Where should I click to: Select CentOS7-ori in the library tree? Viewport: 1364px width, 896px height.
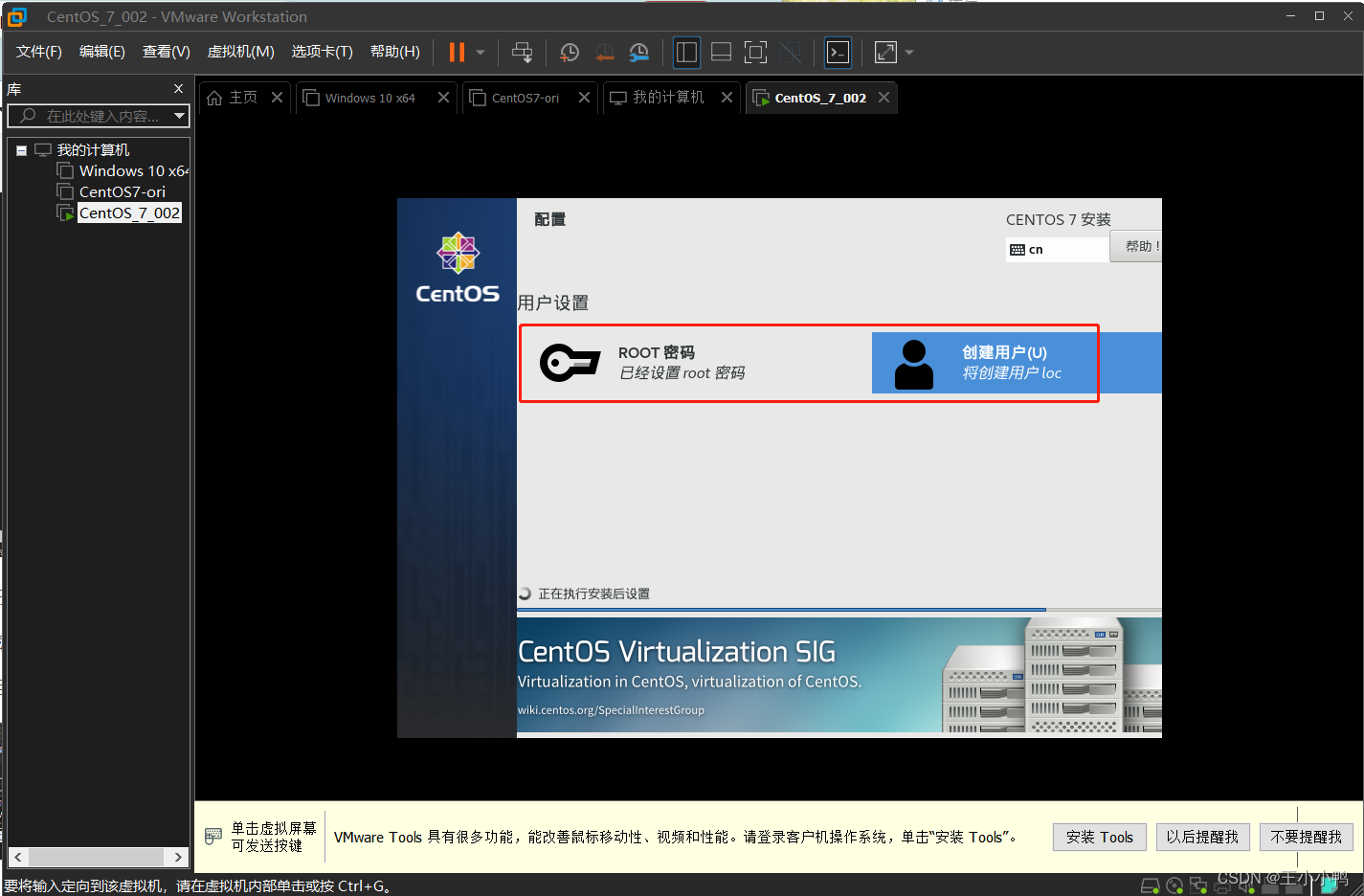click(122, 192)
